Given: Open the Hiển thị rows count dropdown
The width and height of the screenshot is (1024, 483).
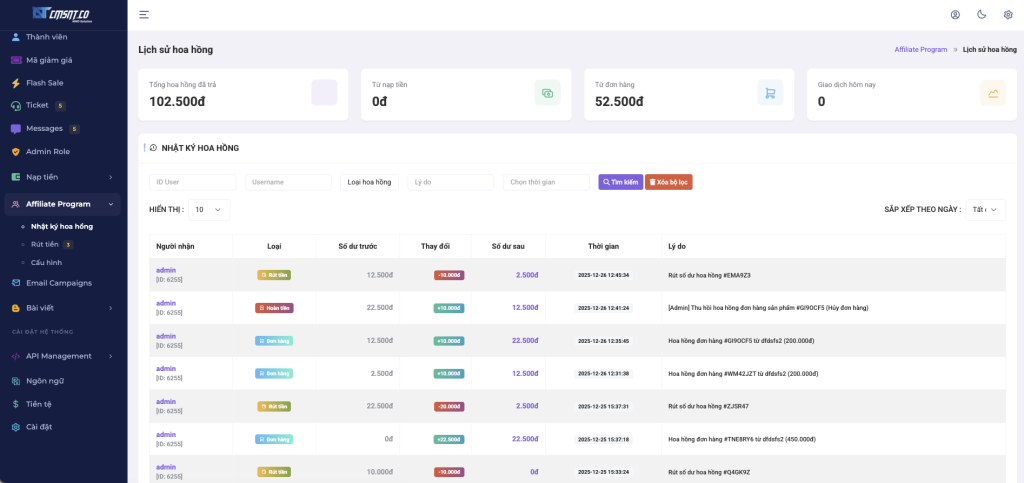Looking at the screenshot, I should pos(209,210).
